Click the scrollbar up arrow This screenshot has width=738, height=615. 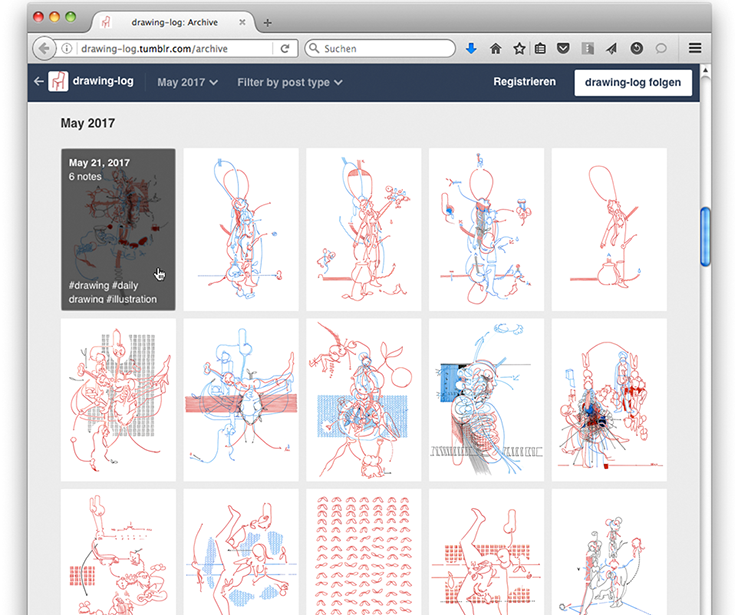click(x=705, y=70)
